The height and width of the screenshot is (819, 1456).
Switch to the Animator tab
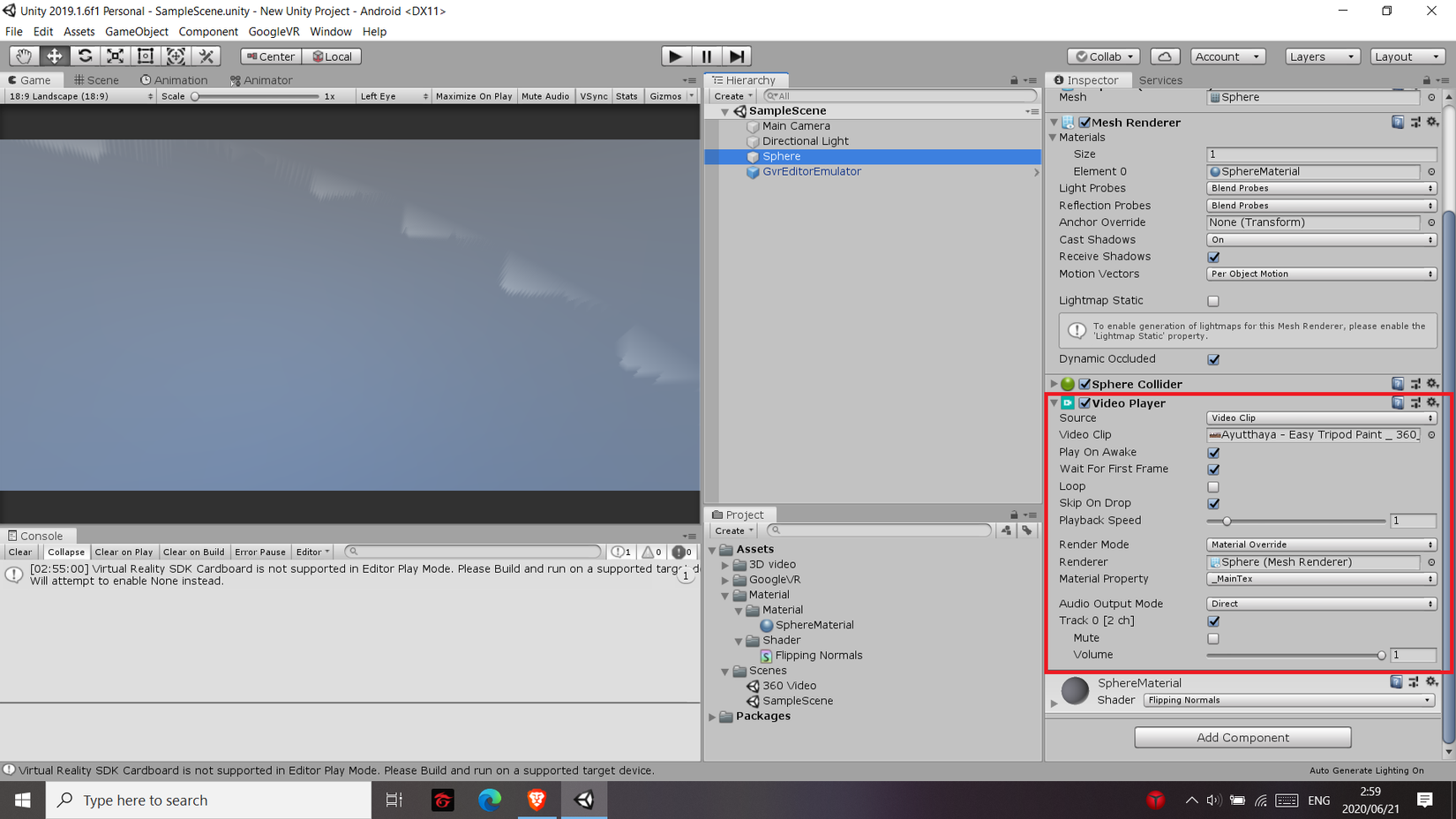coord(261,80)
